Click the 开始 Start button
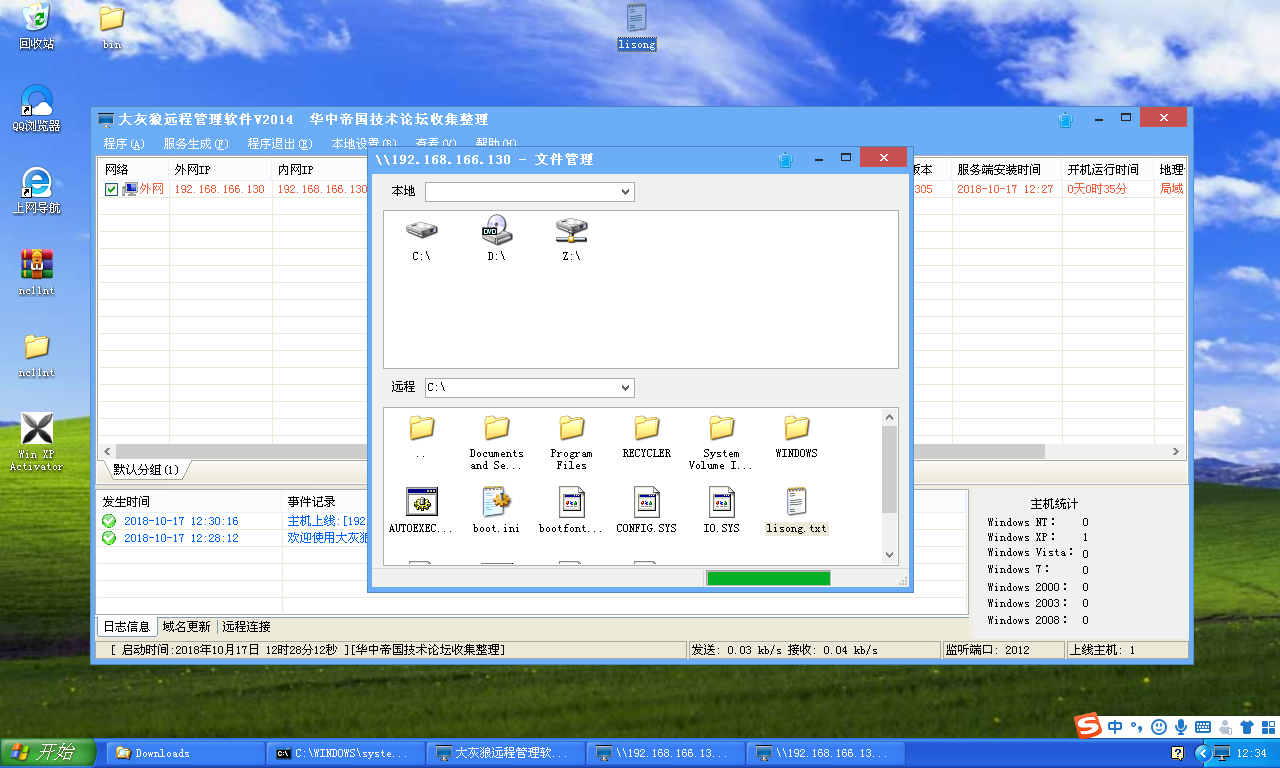1280x768 pixels. [x=48, y=752]
